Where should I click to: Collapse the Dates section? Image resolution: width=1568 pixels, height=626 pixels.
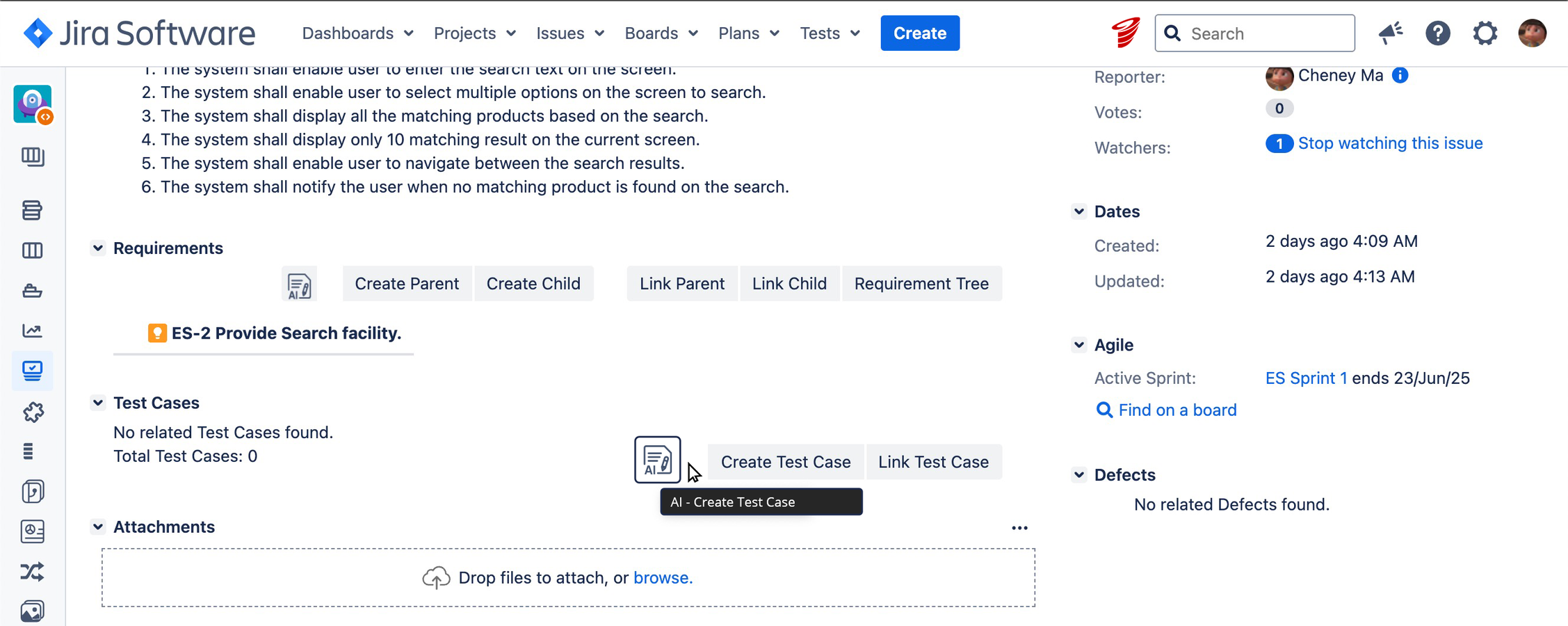tap(1079, 211)
